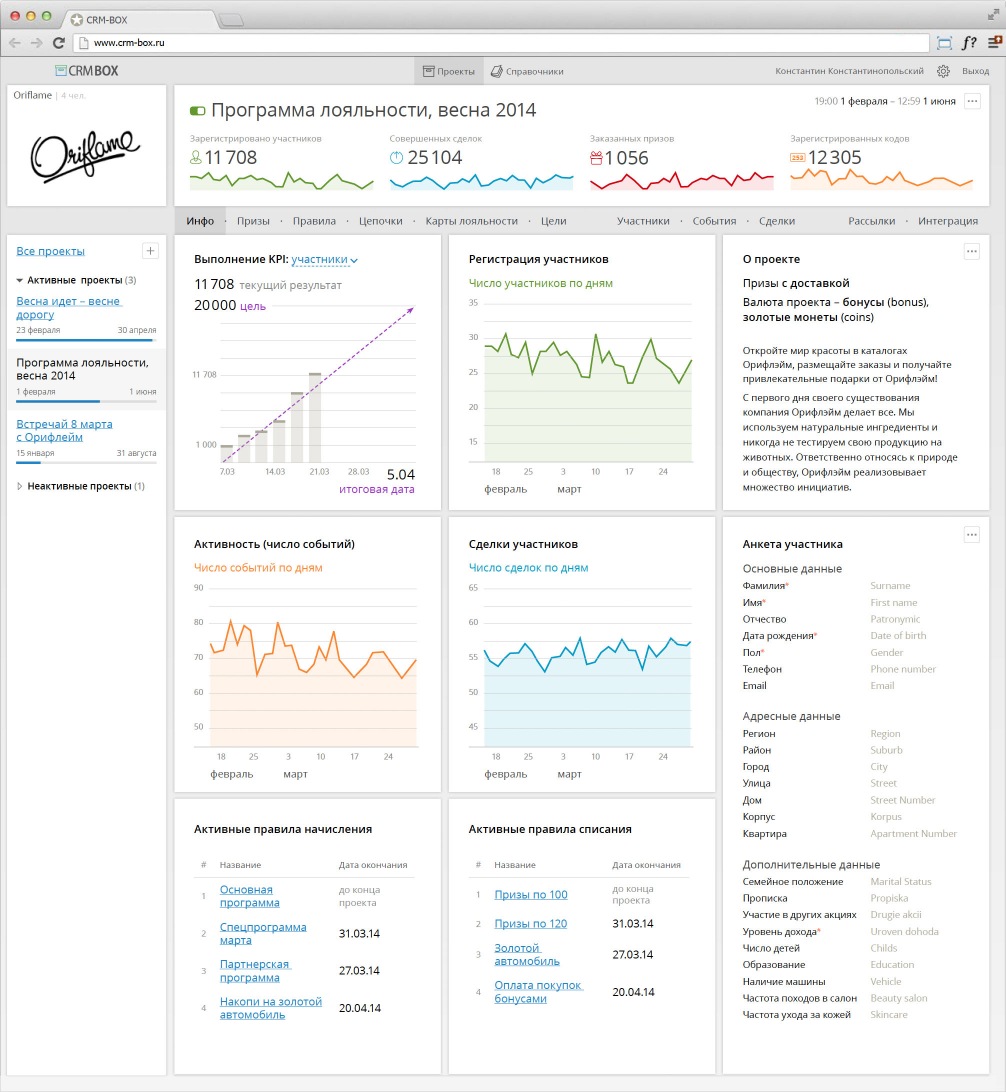Screen dimensions: 1006x1092
Task: Open ellipsis menu of Анкета участника card
Action: coord(972,535)
